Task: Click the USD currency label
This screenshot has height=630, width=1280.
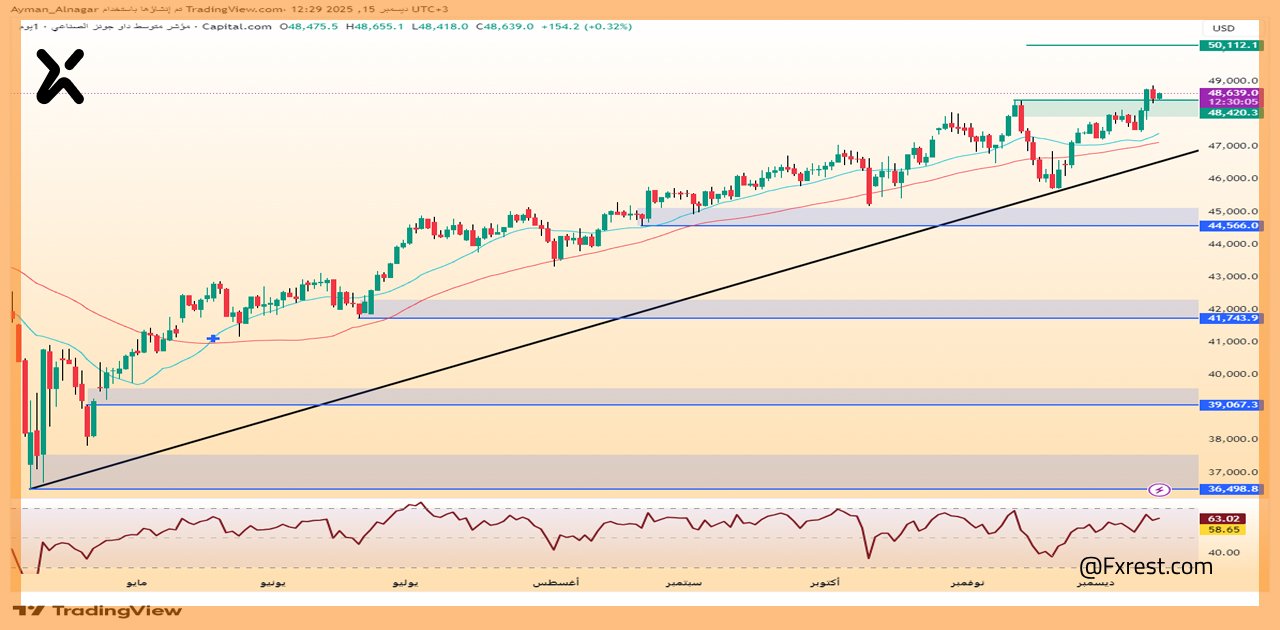Action: [1223, 28]
